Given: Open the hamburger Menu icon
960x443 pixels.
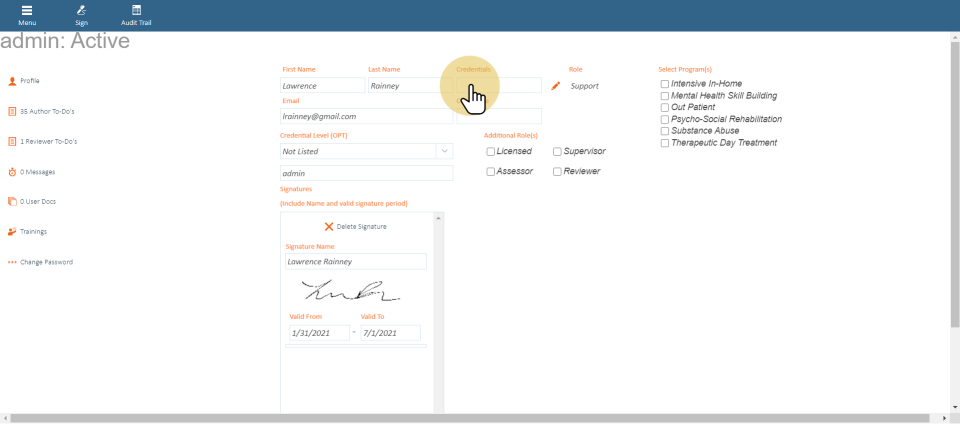Looking at the screenshot, I should point(27,11).
